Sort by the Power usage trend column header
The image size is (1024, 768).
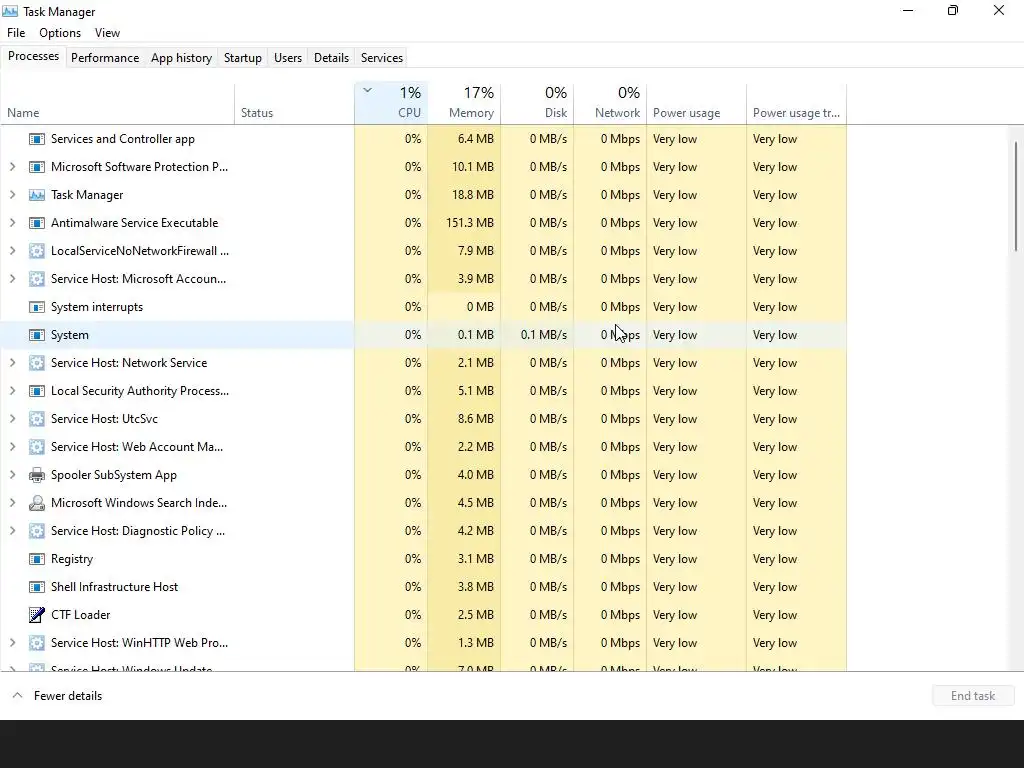coord(796,103)
